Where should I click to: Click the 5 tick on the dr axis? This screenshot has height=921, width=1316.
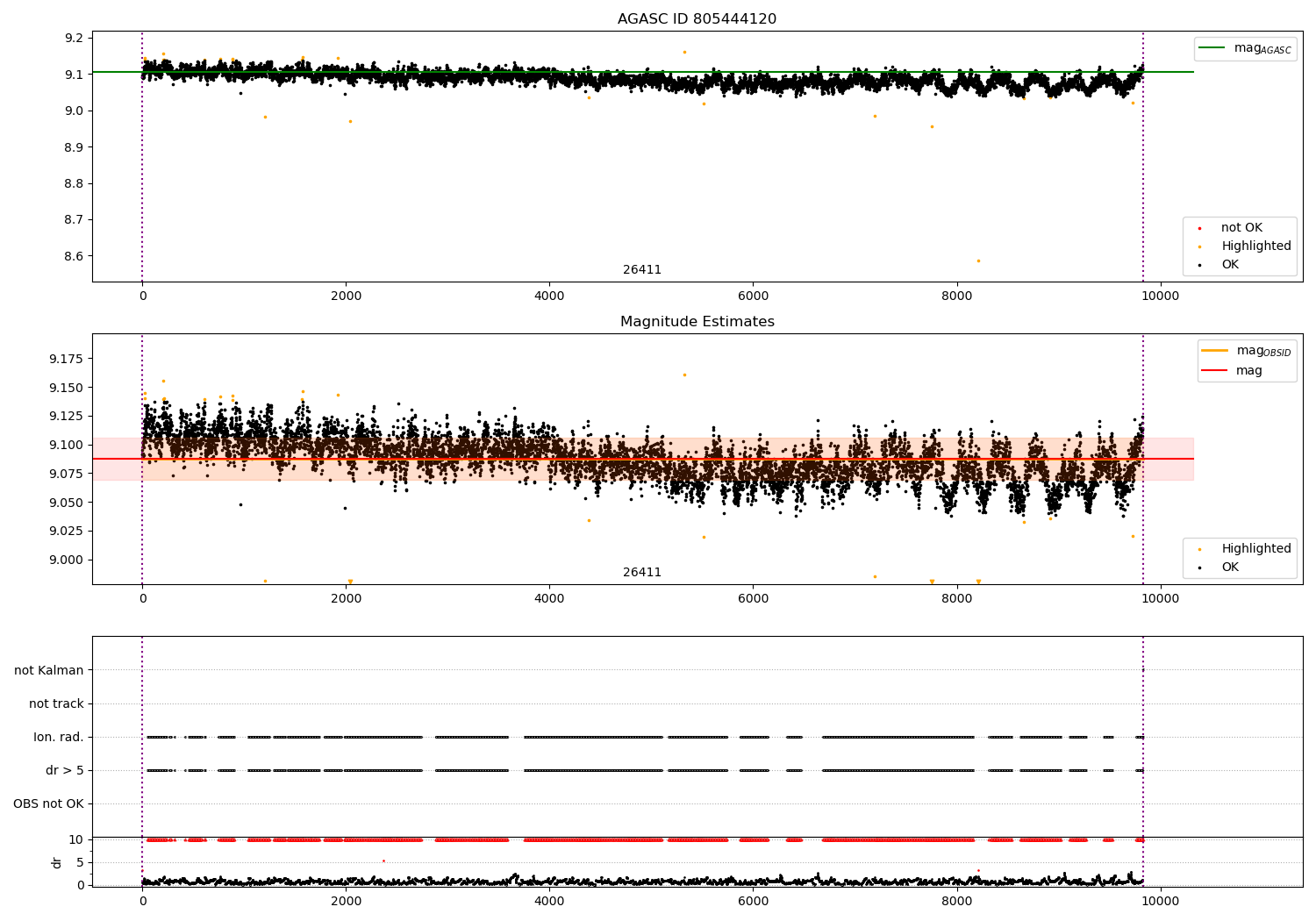pyautogui.click(x=80, y=862)
